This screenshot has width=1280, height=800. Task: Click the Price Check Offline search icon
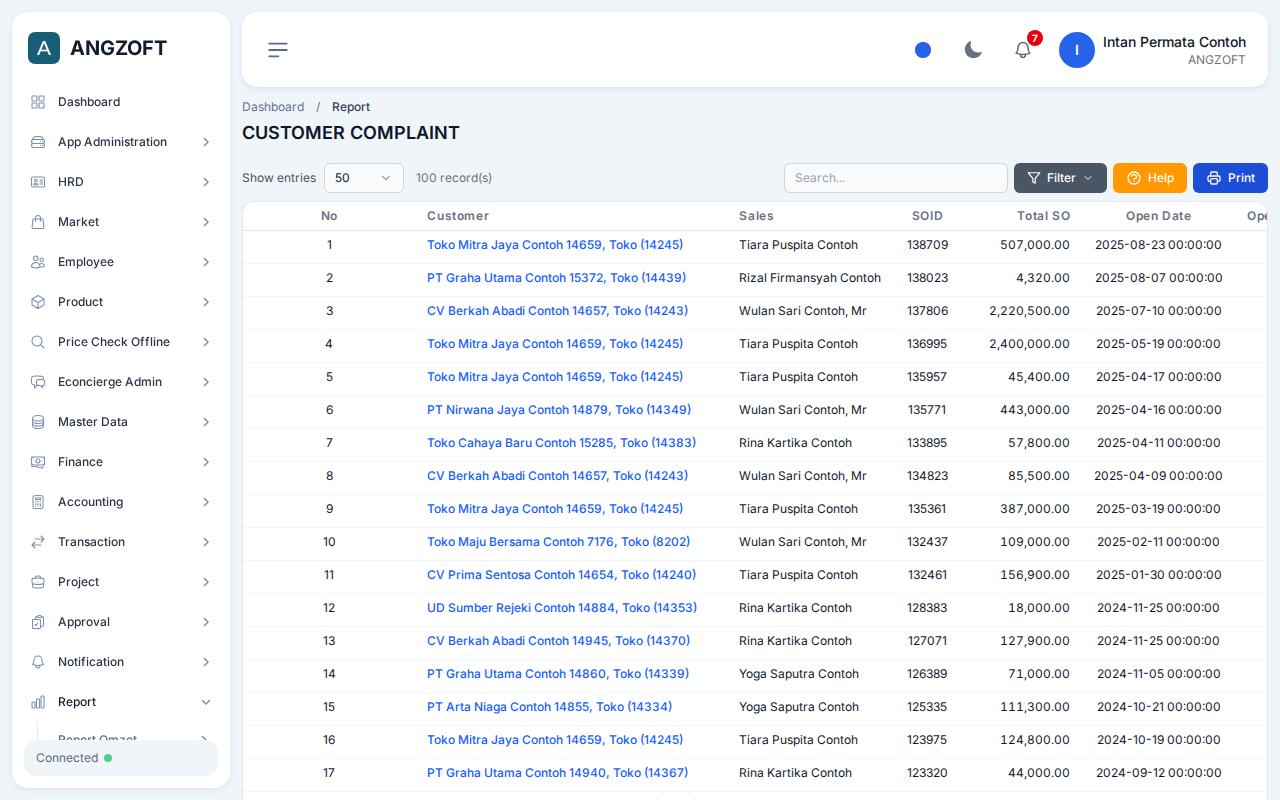(38, 342)
